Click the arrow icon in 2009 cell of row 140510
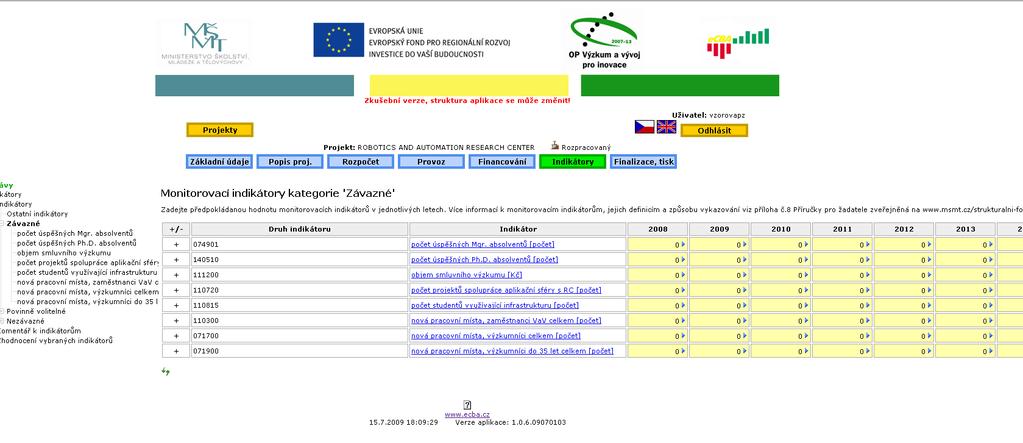The height and width of the screenshot is (443, 1023). click(744, 259)
